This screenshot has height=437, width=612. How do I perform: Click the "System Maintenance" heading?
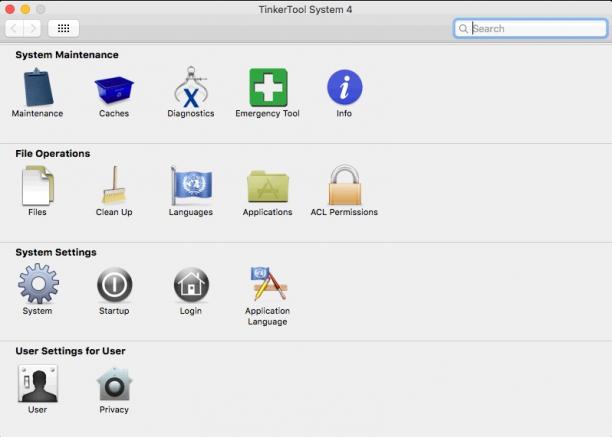pos(67,55)
